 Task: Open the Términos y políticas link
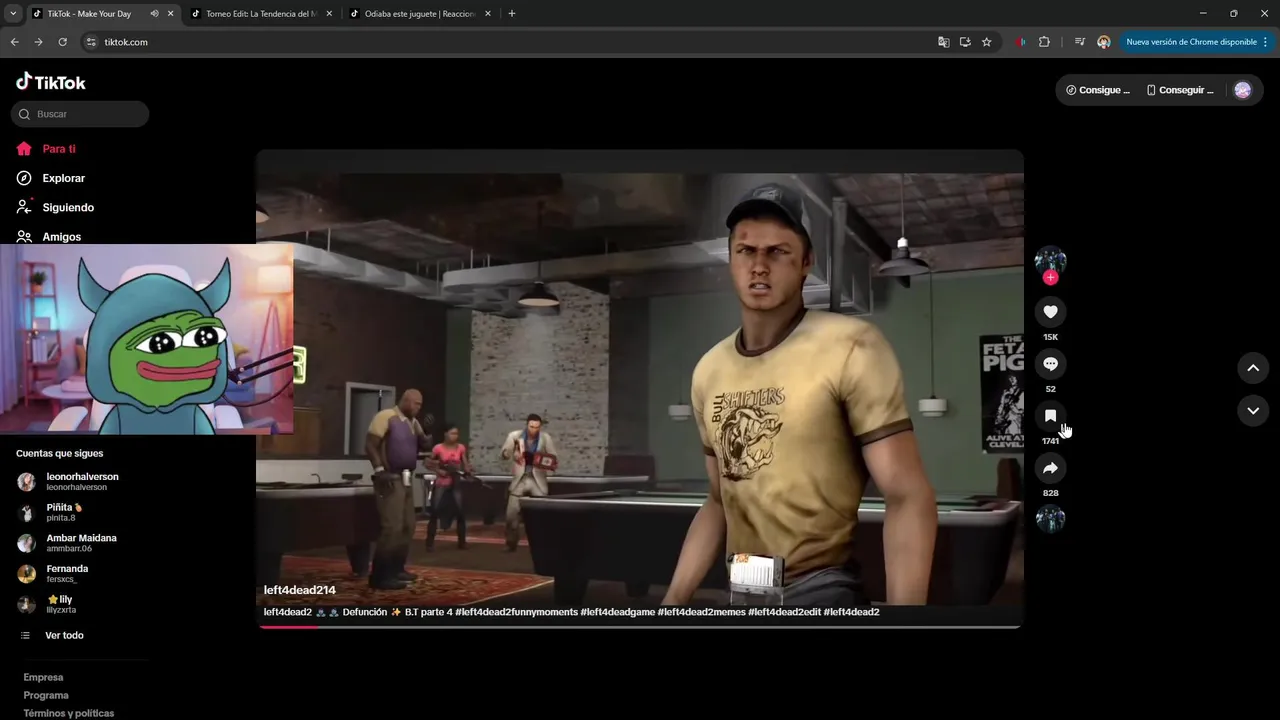click(69, 713)
